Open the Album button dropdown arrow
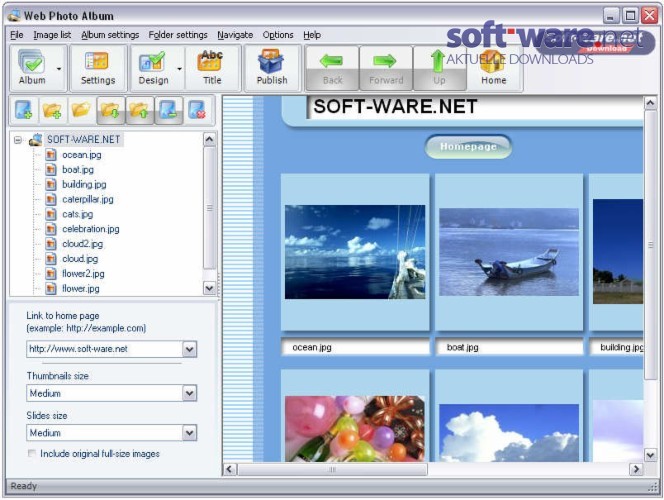 pos(59,69)
